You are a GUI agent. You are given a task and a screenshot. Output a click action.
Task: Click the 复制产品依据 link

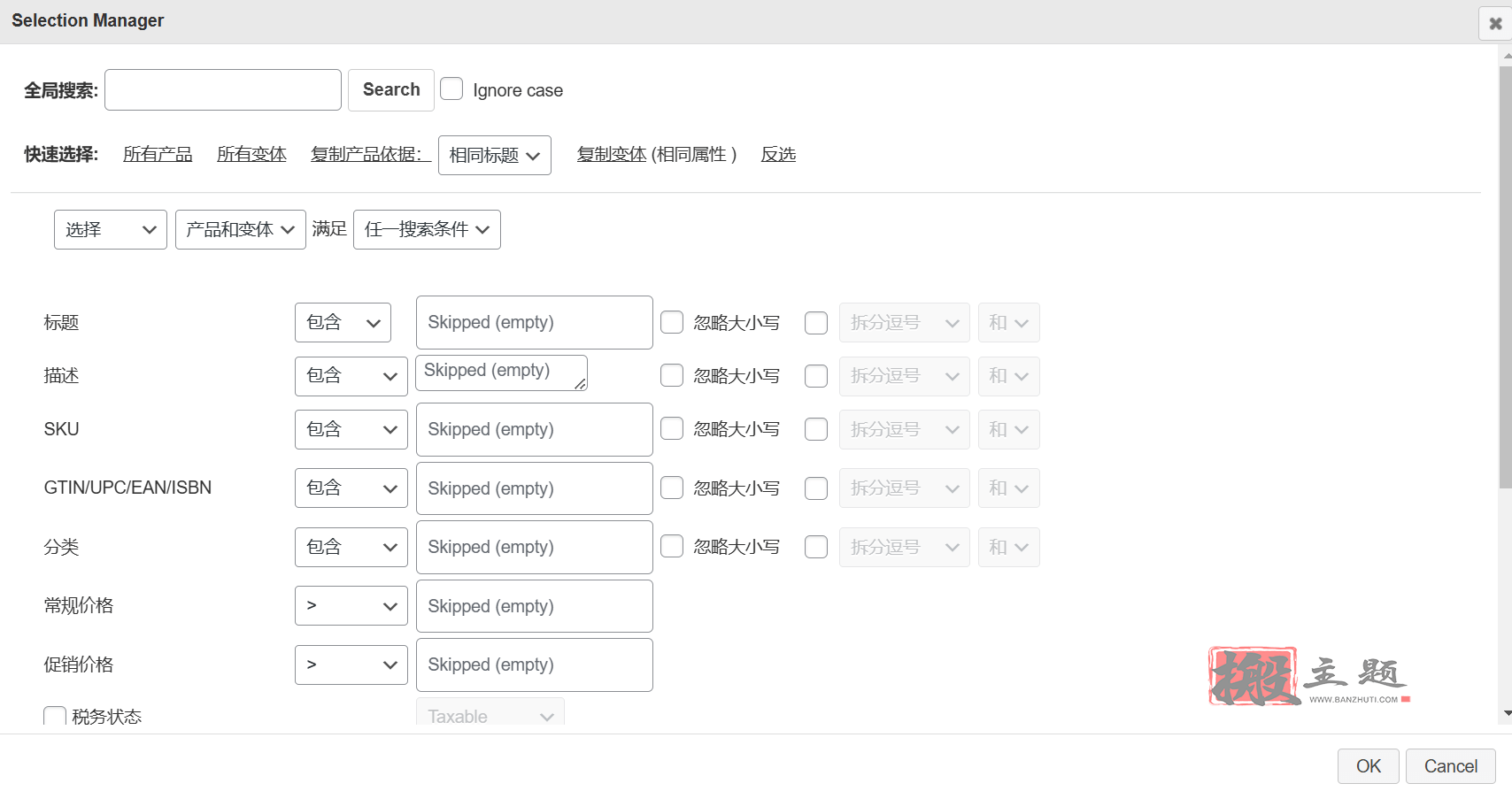[x=371, y=154]
